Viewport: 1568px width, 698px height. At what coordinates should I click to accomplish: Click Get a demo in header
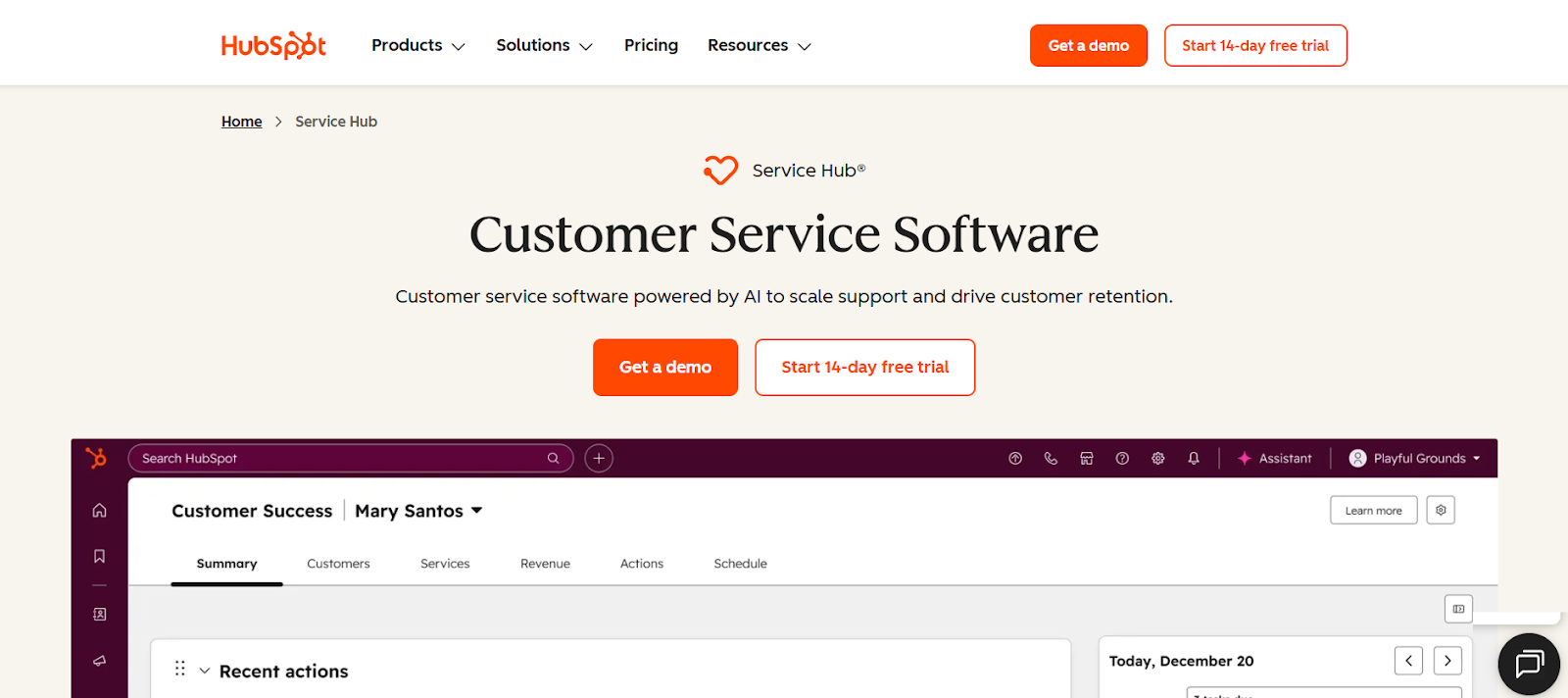pos(1089,45)
